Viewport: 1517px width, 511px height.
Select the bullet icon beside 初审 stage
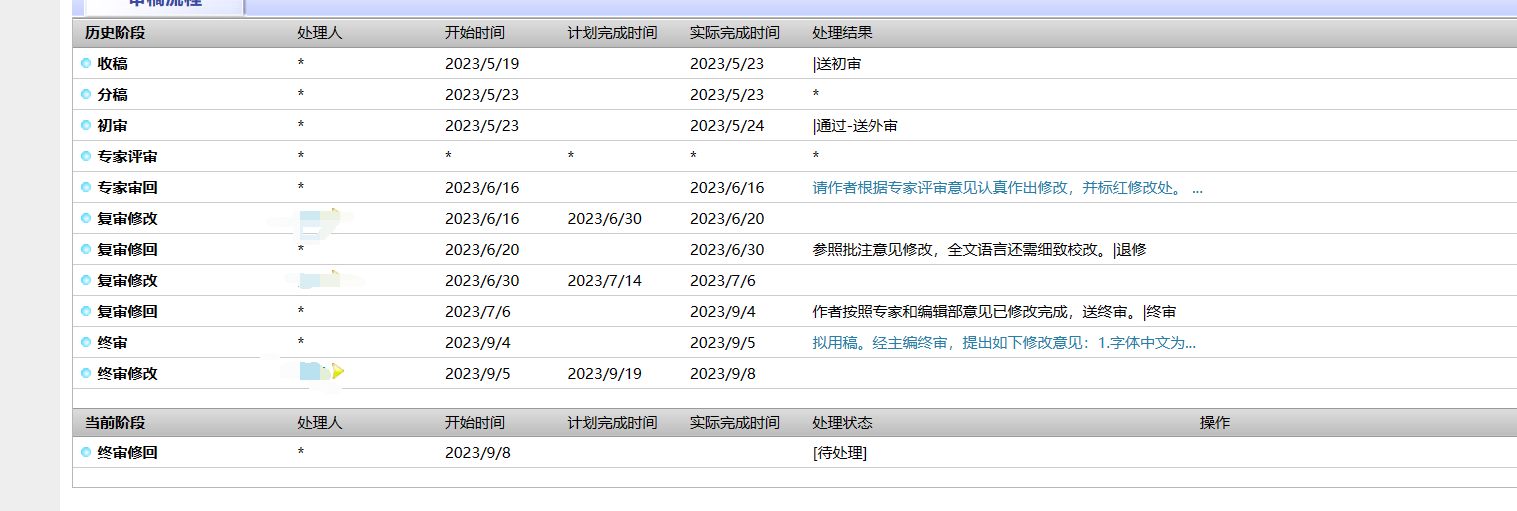click(86, 126)
